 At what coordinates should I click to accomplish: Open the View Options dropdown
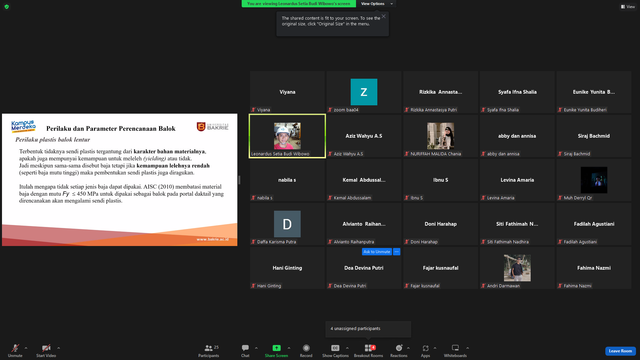tap(377, 4)
